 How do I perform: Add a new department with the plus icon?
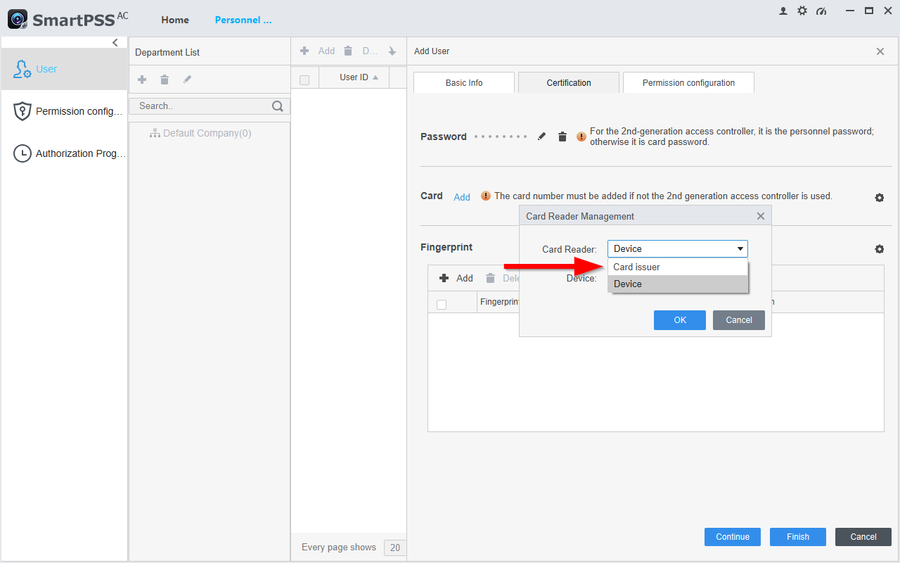[142, 80]
